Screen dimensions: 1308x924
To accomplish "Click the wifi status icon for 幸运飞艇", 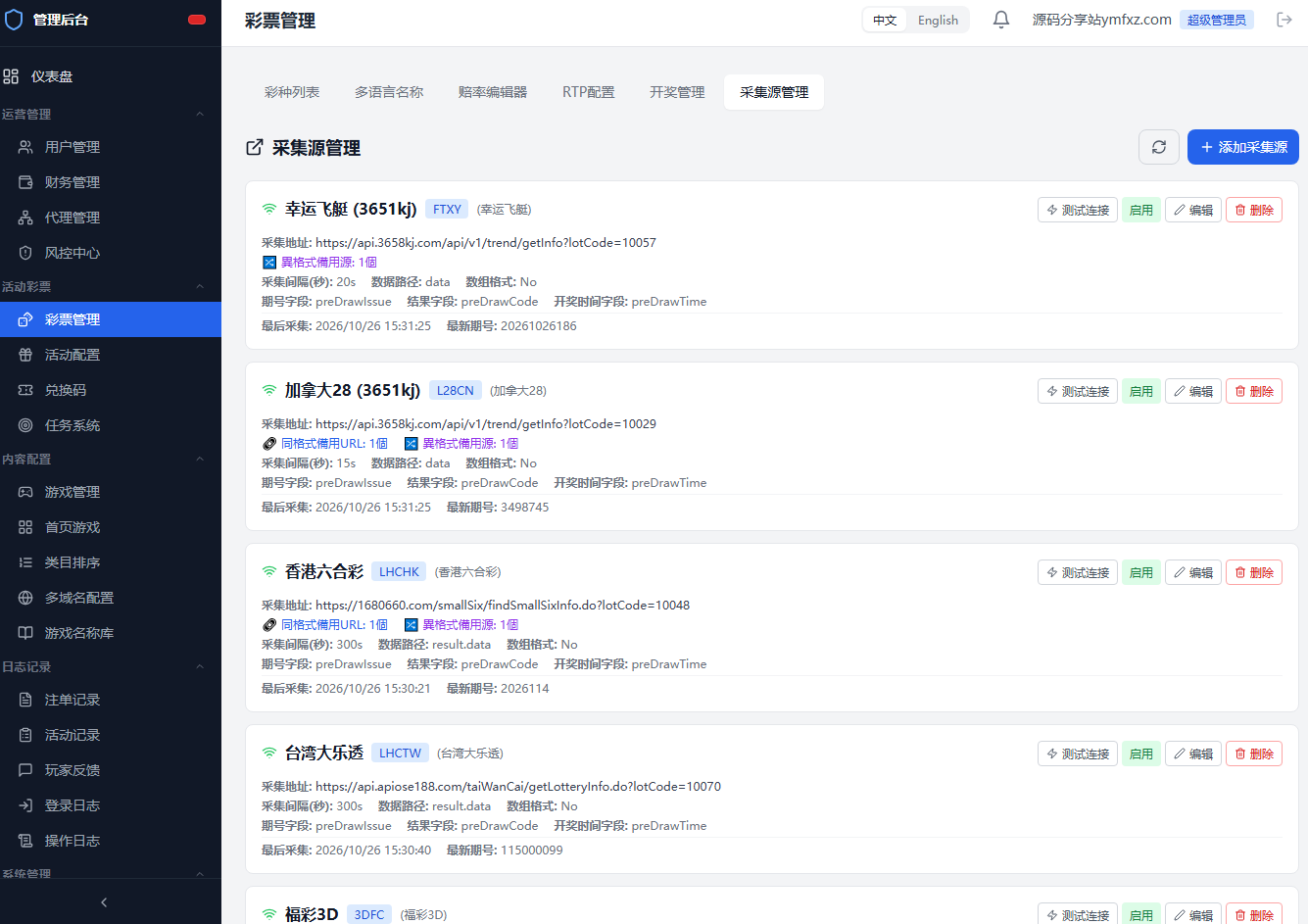I will [x=269, y=209].
